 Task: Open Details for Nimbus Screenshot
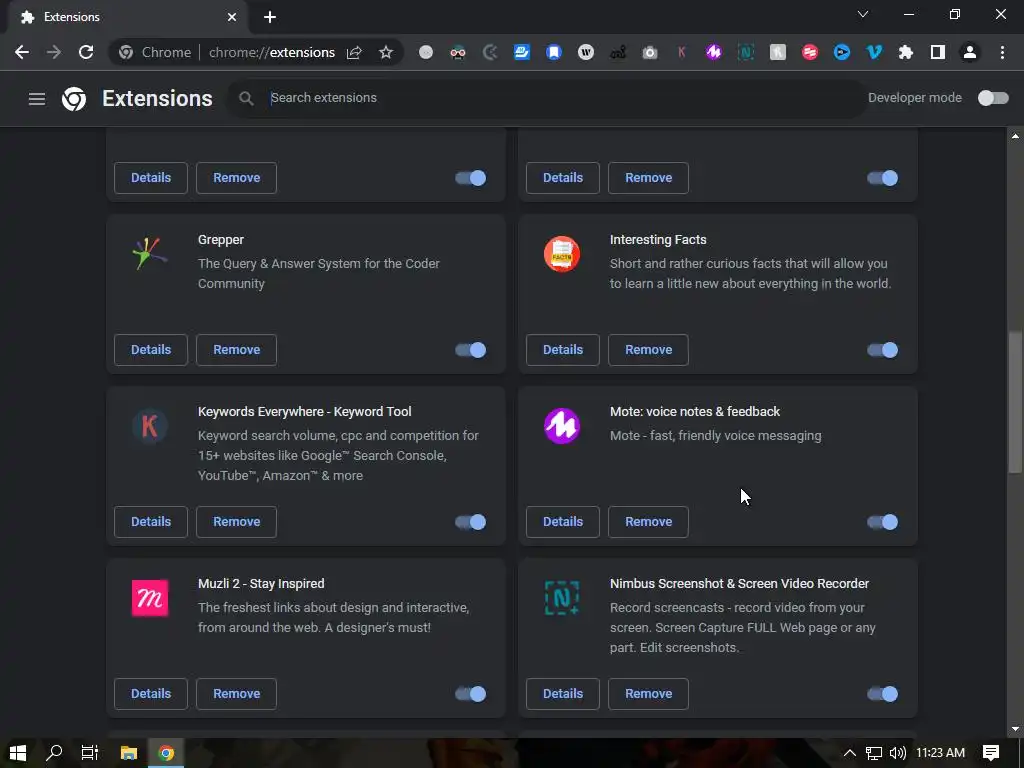point(563,694)
